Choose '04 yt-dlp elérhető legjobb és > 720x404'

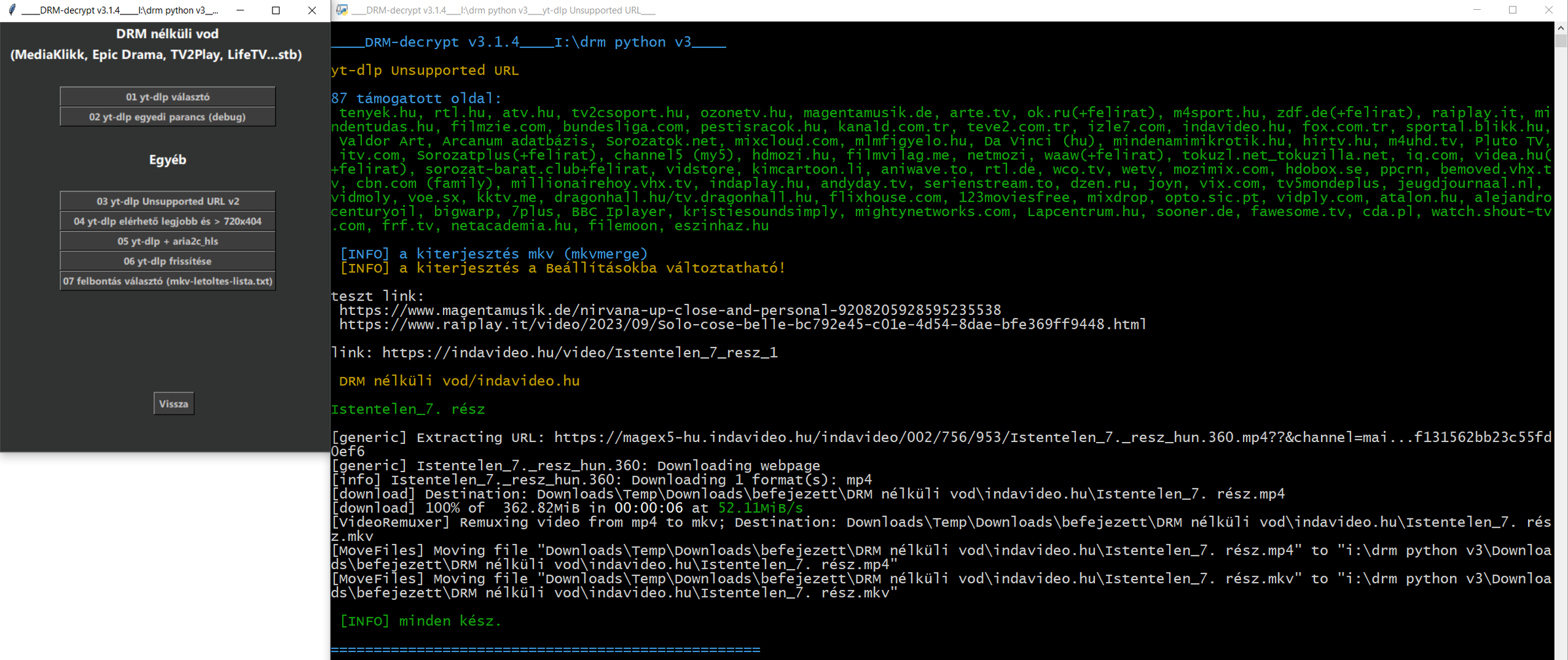[167, 221]
